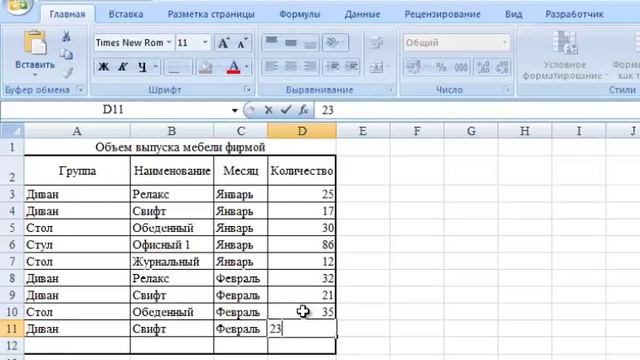Switch to the Разработчик tab

(x=574, y=14)
